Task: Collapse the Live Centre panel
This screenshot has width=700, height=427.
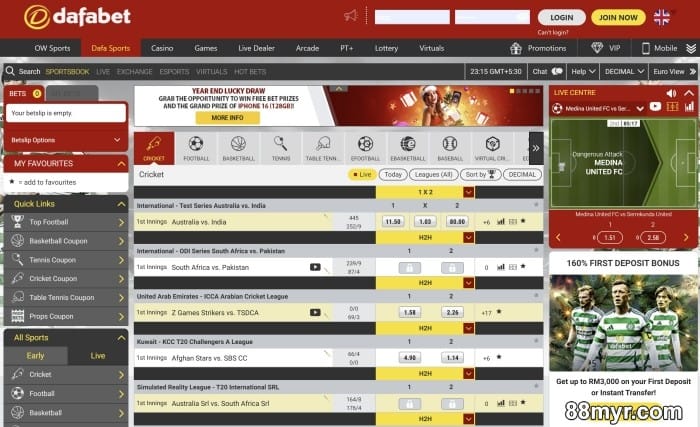Action: click(689, 93)
